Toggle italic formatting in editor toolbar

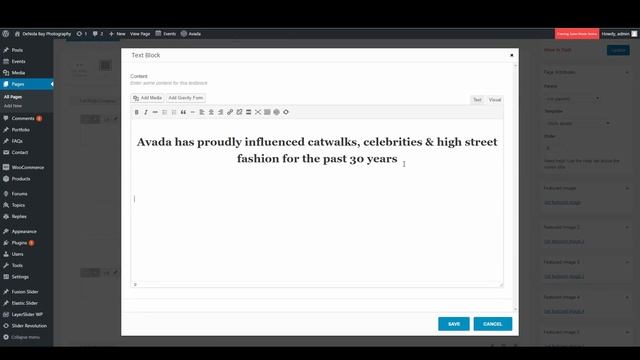pos(146,112)
